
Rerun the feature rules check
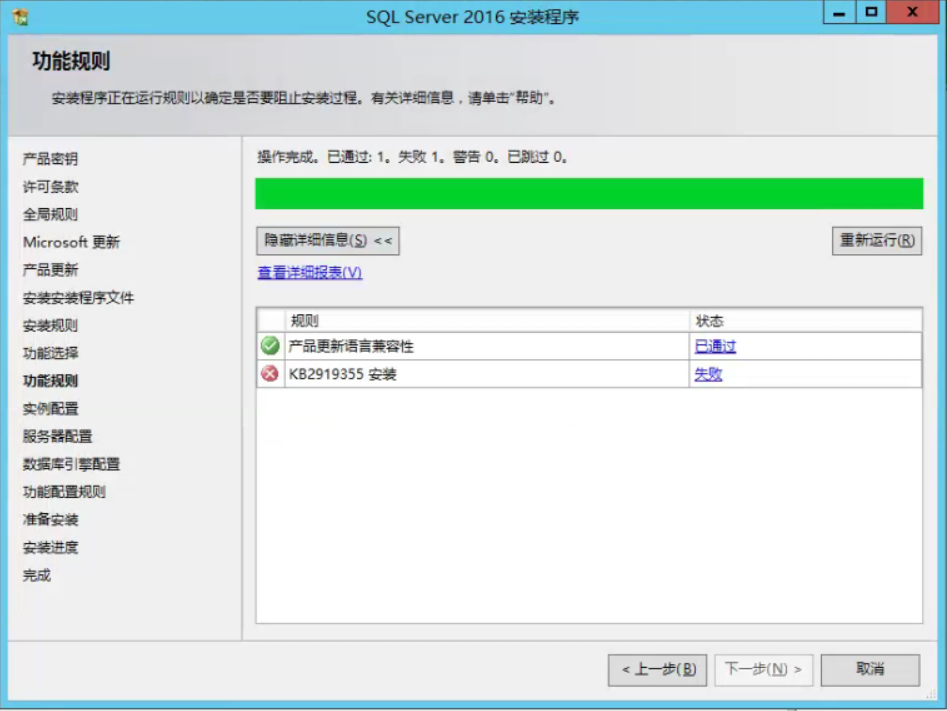point(876,240)
